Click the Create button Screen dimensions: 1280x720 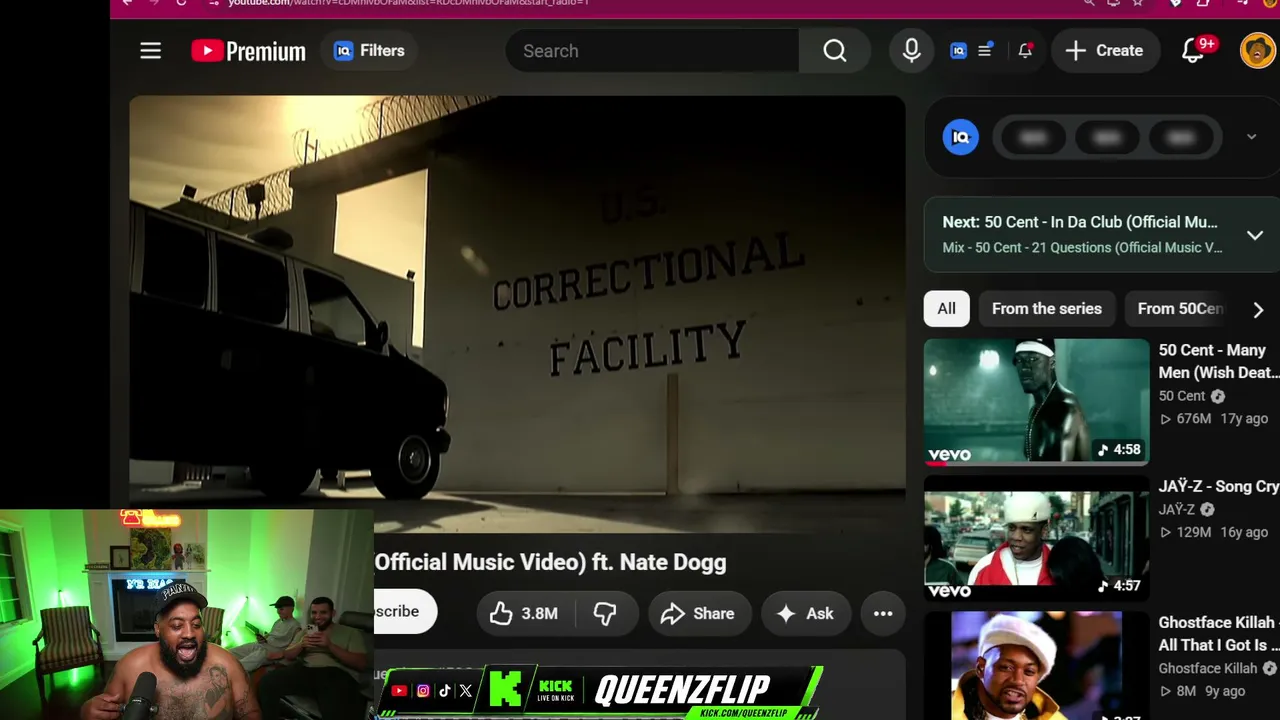1104,51
